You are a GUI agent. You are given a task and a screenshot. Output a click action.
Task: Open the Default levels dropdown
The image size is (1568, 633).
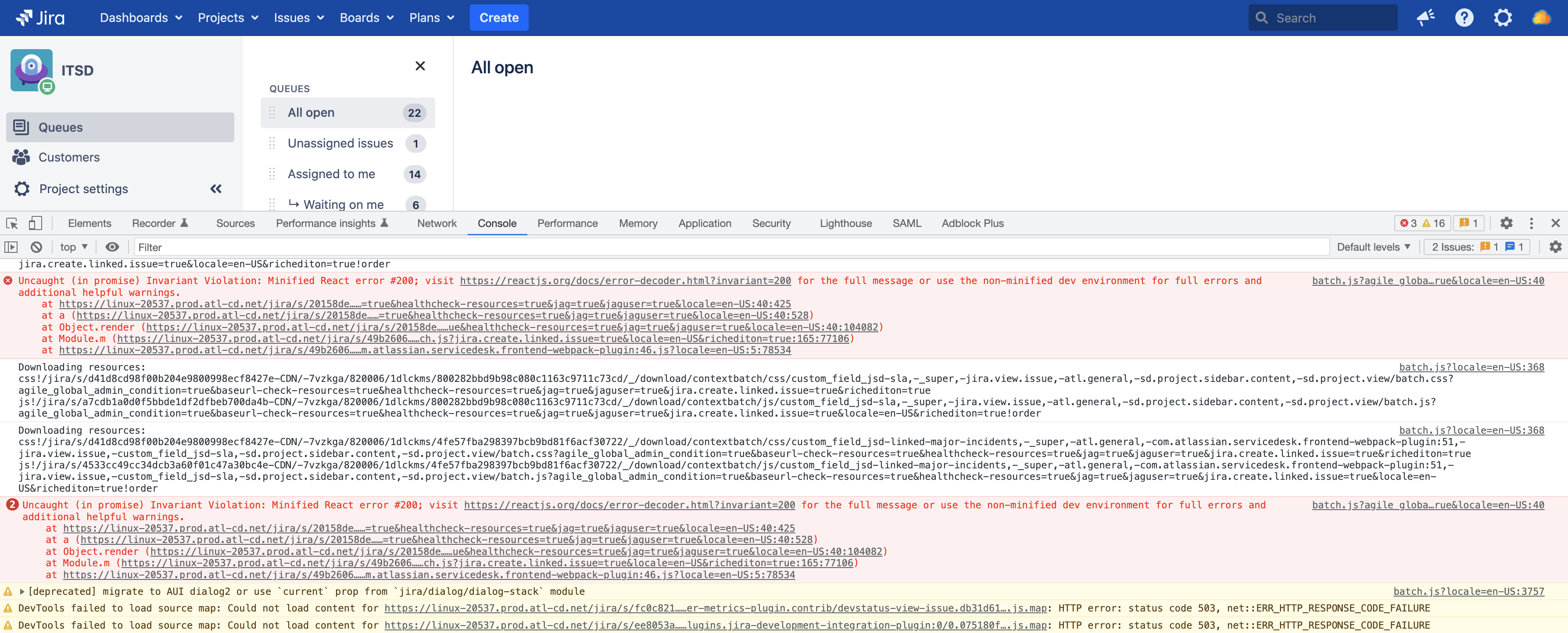[x=1373, y=247]
